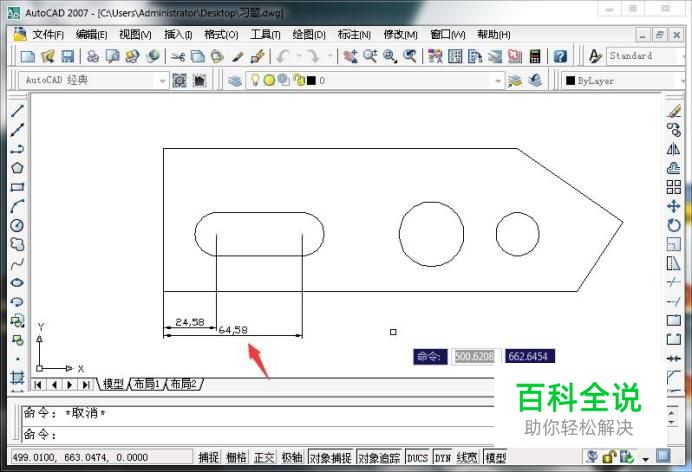This screenshot has width=692, height=472.
Task: Open the Standard text style dropdown
Action: [x=682, y=56]
